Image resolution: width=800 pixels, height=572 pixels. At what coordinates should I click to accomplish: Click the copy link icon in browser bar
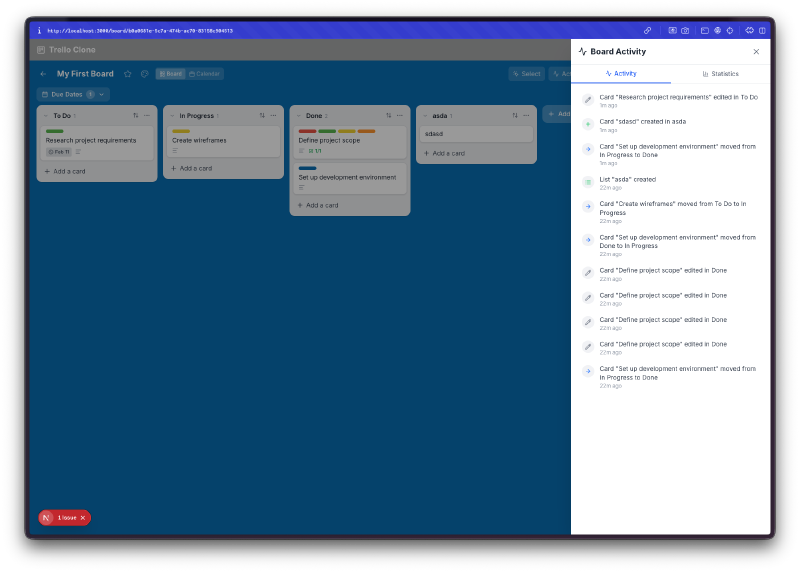coord(647,30)
